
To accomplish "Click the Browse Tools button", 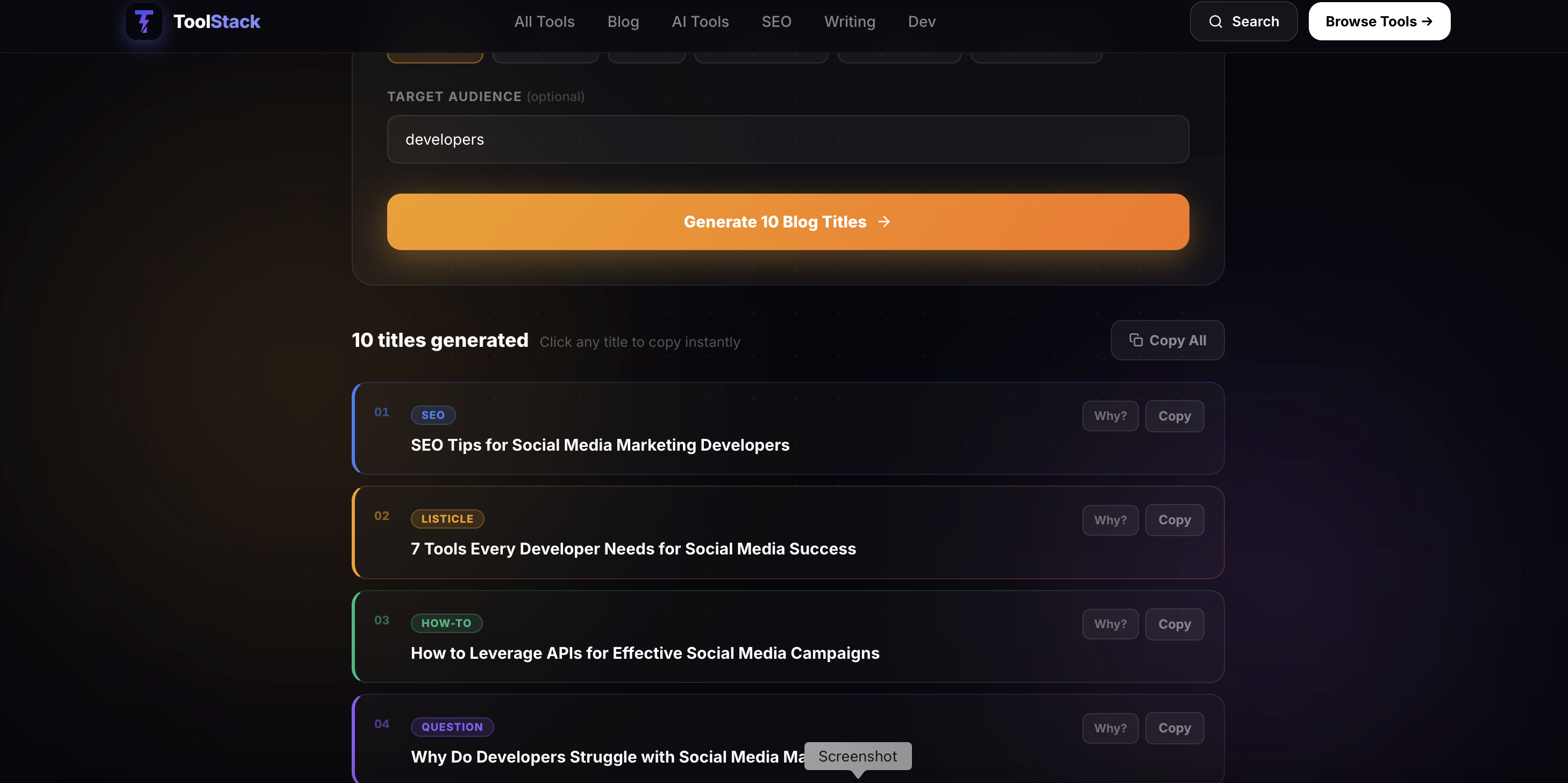I will coord(1379,20).
